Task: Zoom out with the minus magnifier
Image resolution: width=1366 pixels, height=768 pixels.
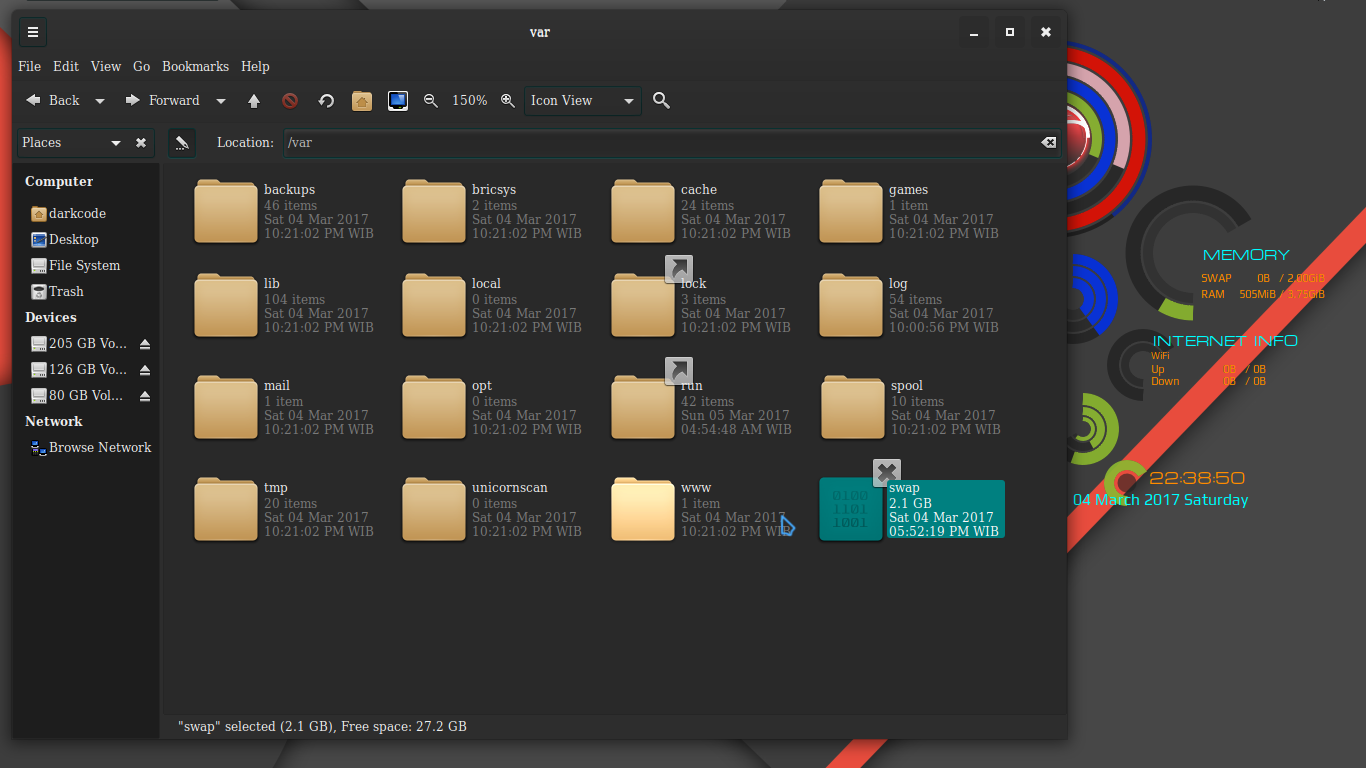Action: point(431,100)
